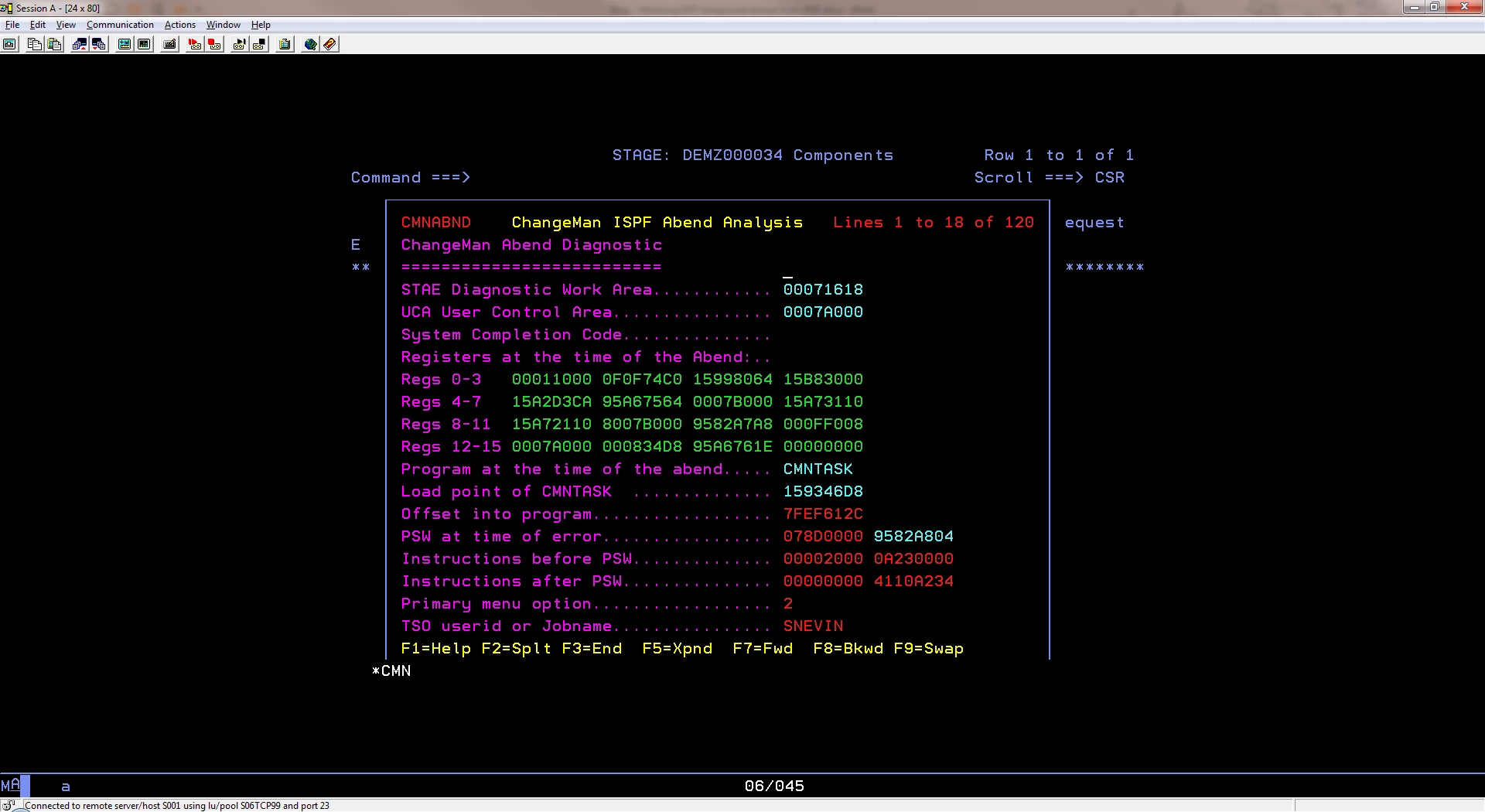Open the globe support icon

(310, 44)
